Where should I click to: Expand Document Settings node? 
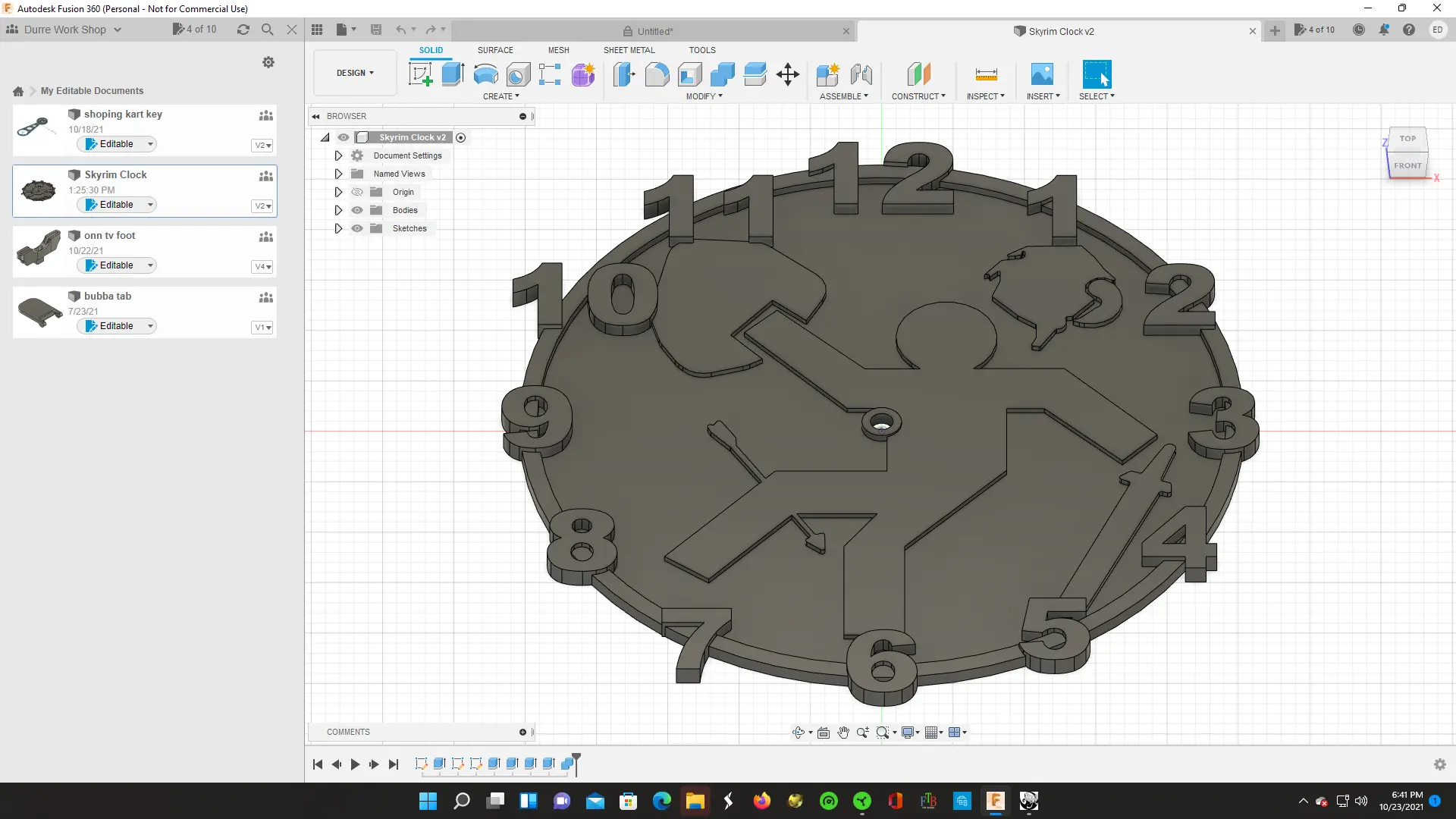click(338, 155)
